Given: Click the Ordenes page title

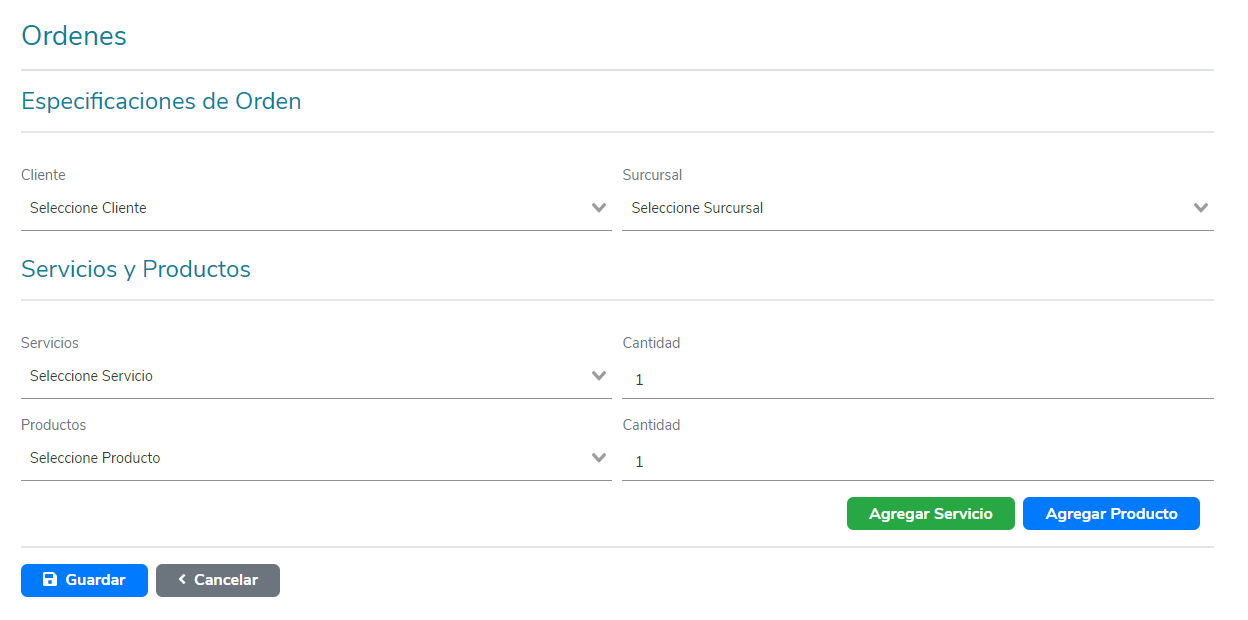Looking at the screenshot, I should [74, 36].
